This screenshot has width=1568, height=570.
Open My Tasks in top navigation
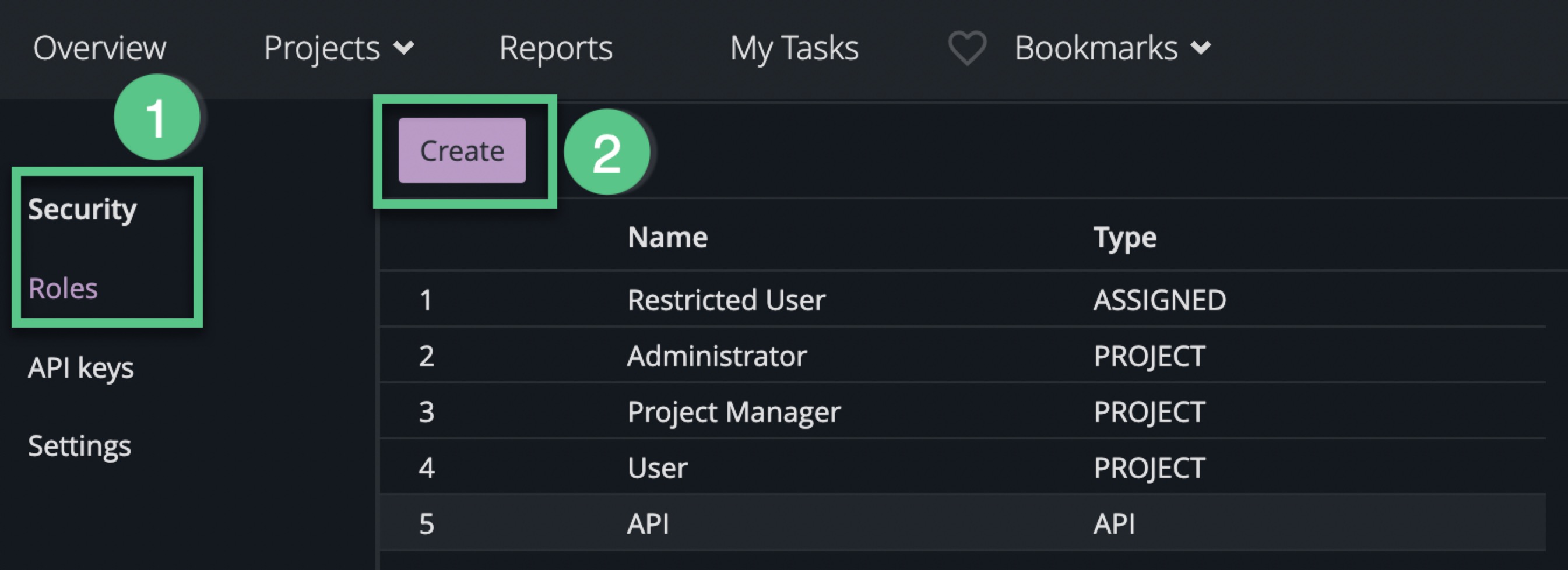pos(794,48)
